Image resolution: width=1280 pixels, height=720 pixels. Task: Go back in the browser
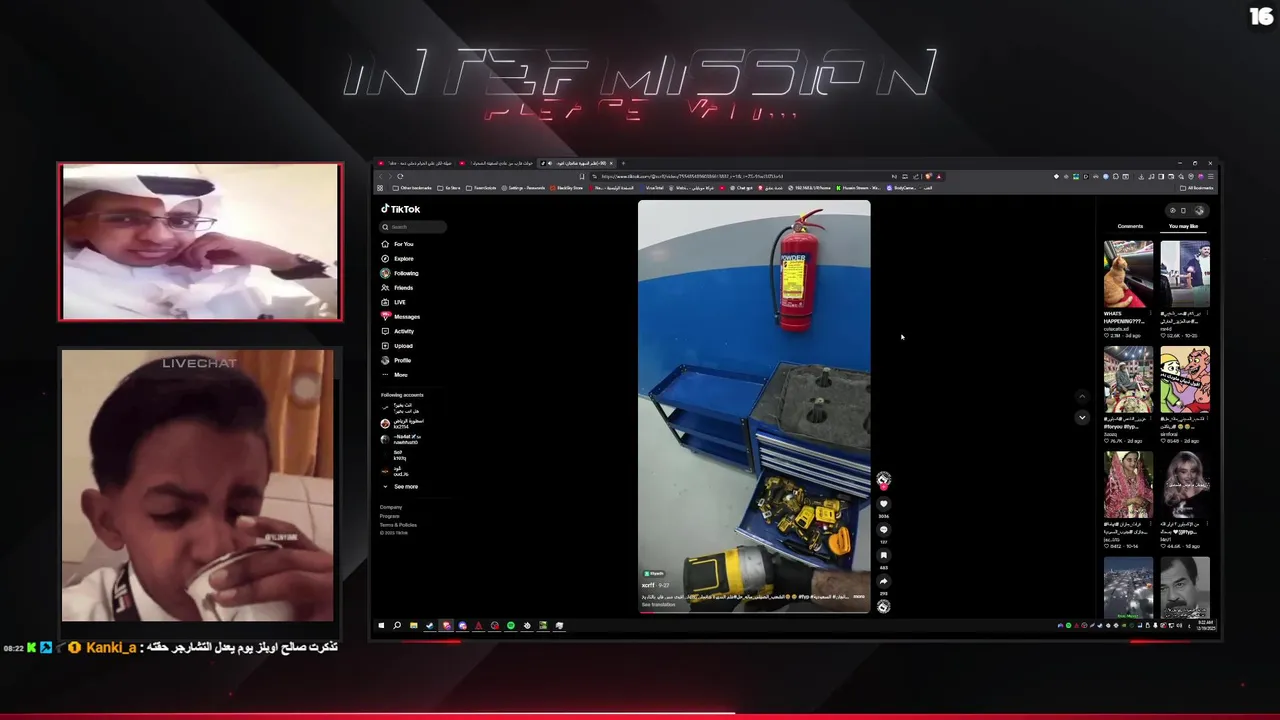coord(380,176)
